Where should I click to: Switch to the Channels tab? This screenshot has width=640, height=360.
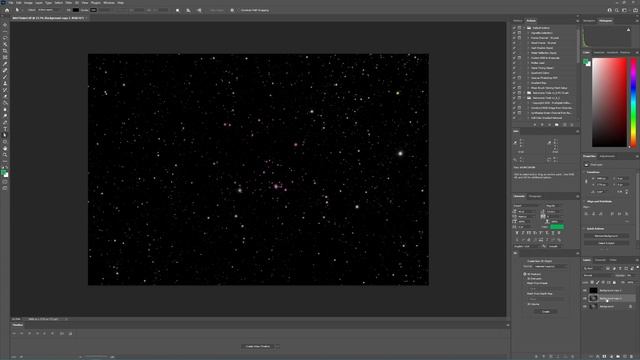click(x=600, y=260)
